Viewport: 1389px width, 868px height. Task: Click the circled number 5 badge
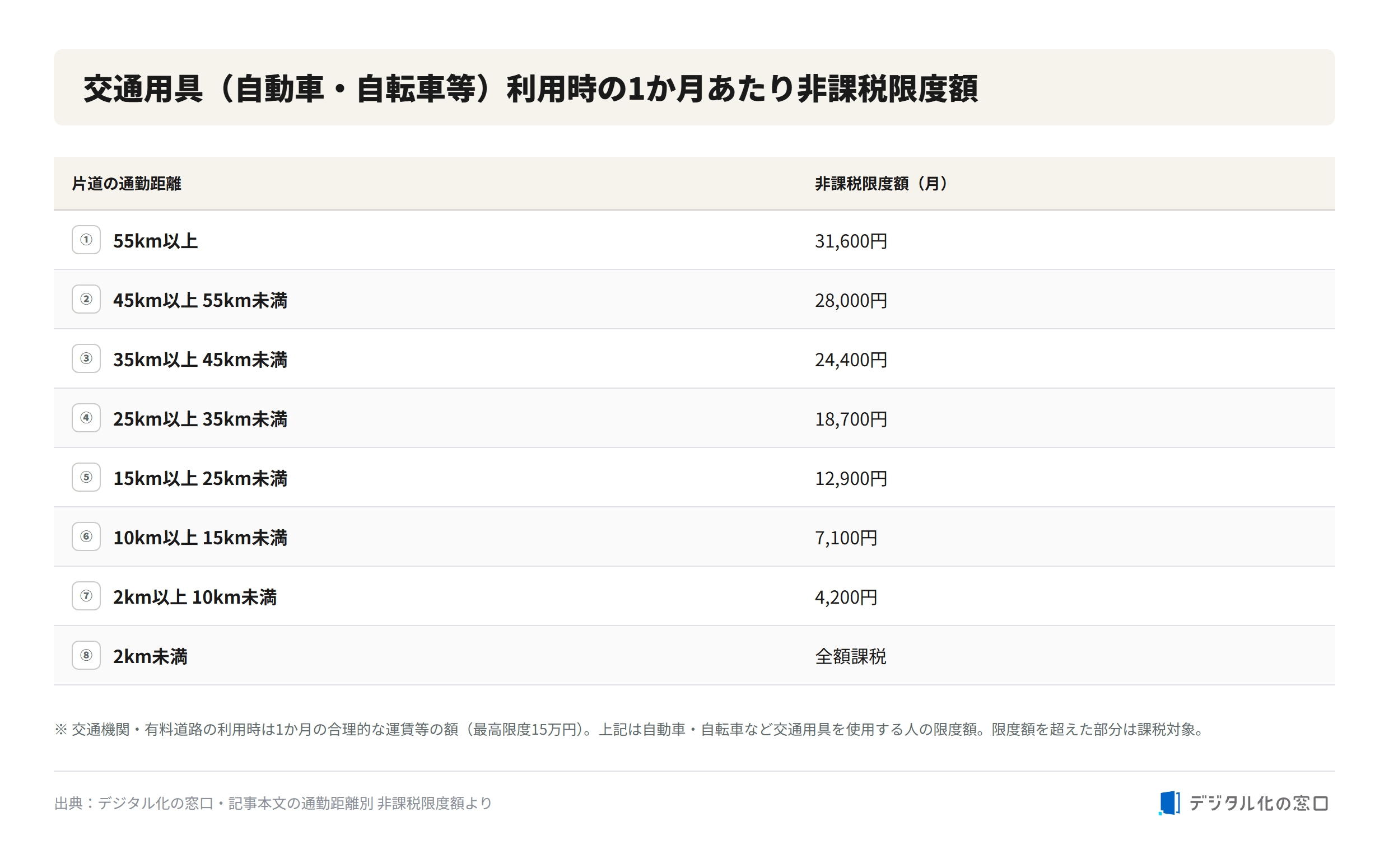[86, 478]
